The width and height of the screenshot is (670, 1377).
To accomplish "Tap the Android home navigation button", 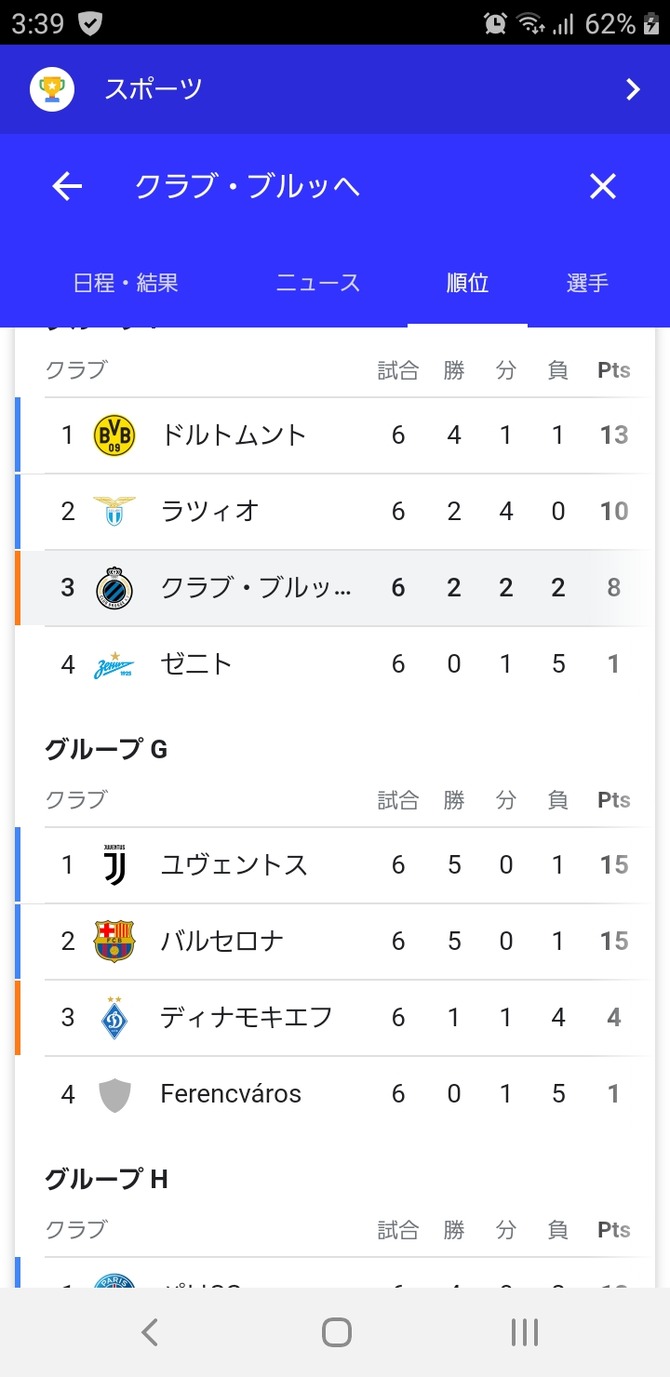I will (337, 1332).
